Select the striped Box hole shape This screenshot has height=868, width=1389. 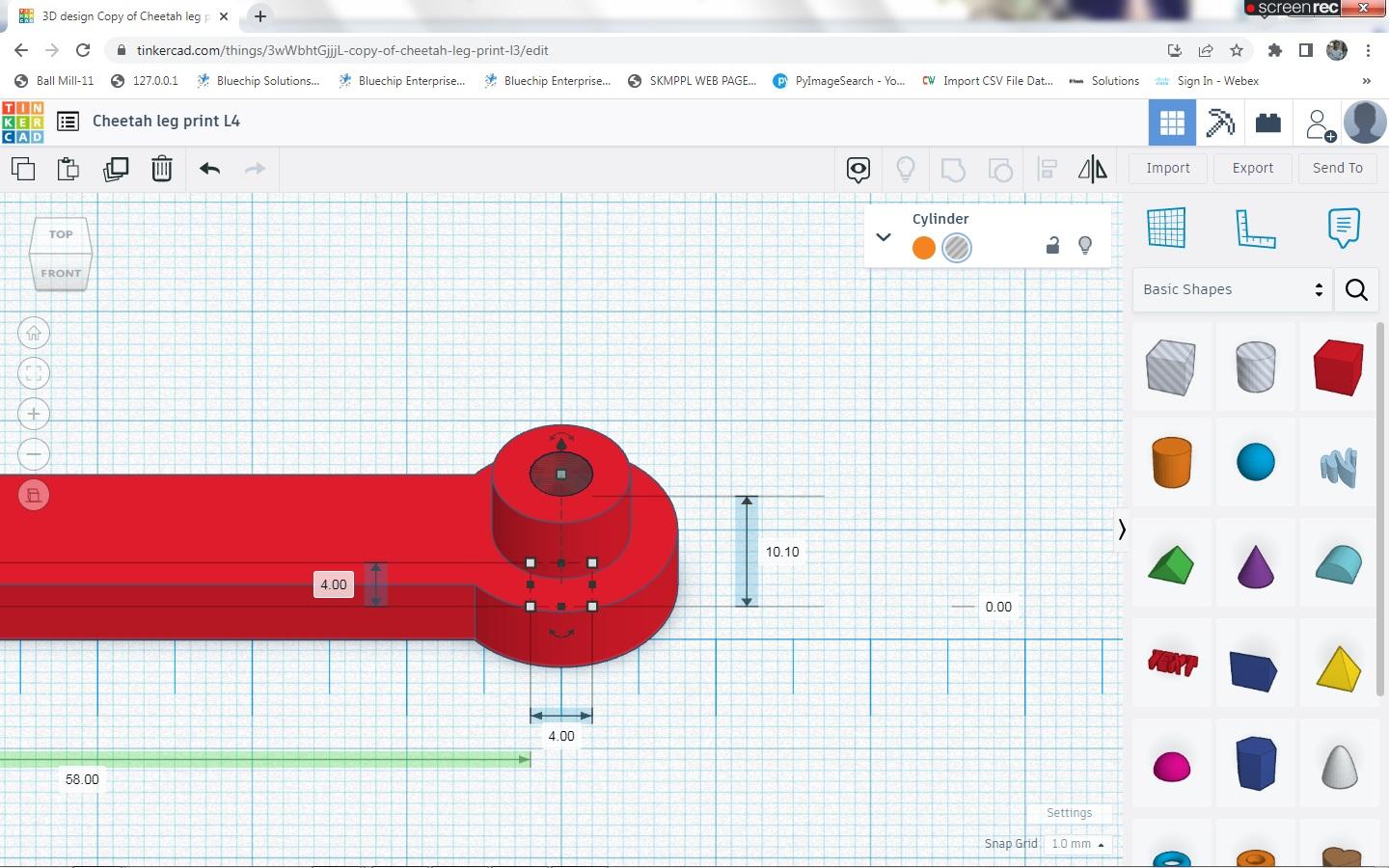point(1171,367)
